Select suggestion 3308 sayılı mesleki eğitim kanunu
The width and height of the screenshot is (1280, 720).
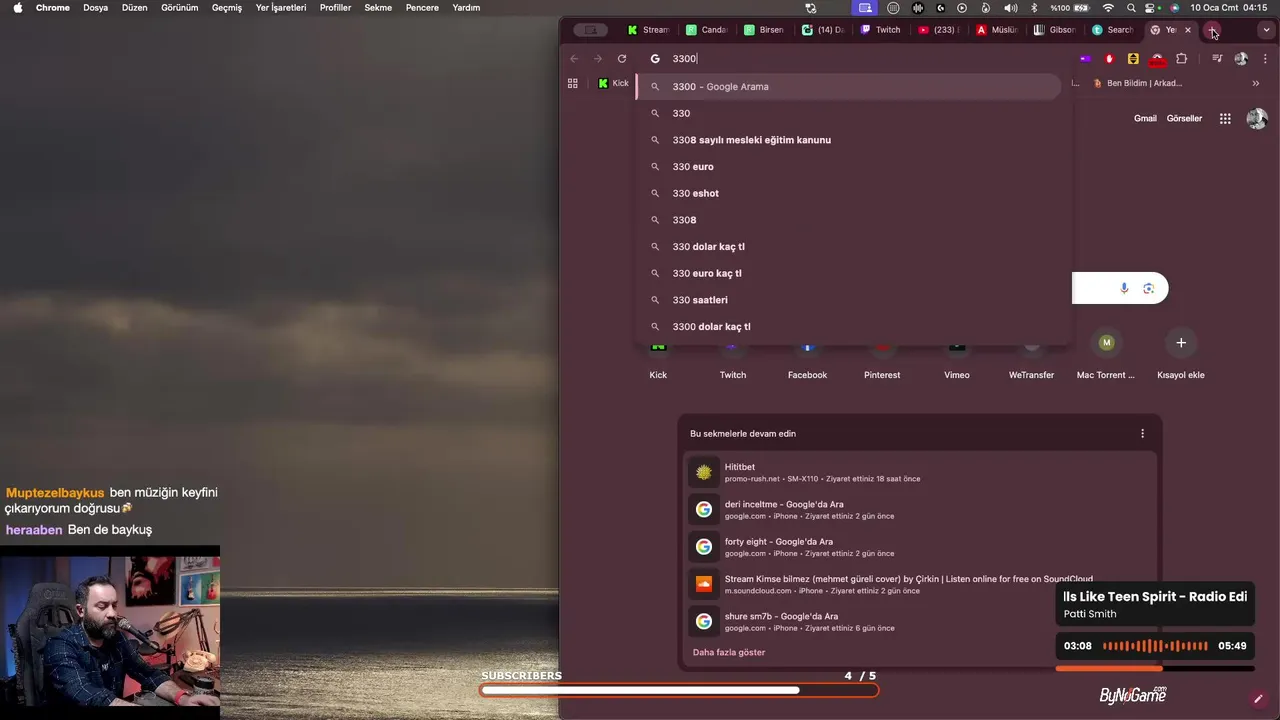click(849, 140)
